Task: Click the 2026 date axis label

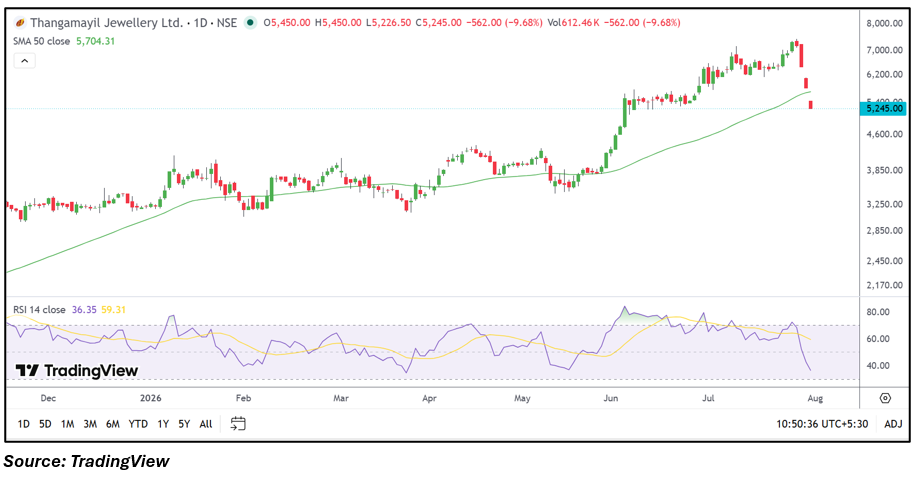Action: click(x=151, y=398)
